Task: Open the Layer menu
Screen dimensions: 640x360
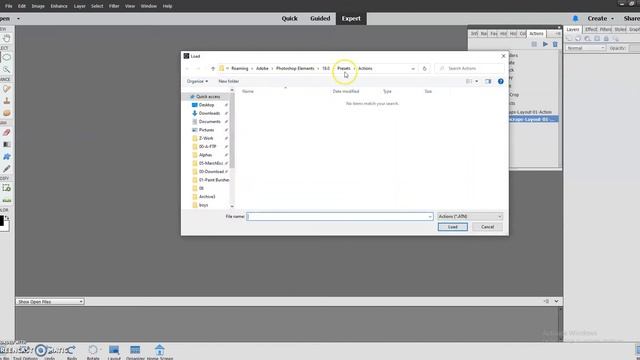Action: 80,6
